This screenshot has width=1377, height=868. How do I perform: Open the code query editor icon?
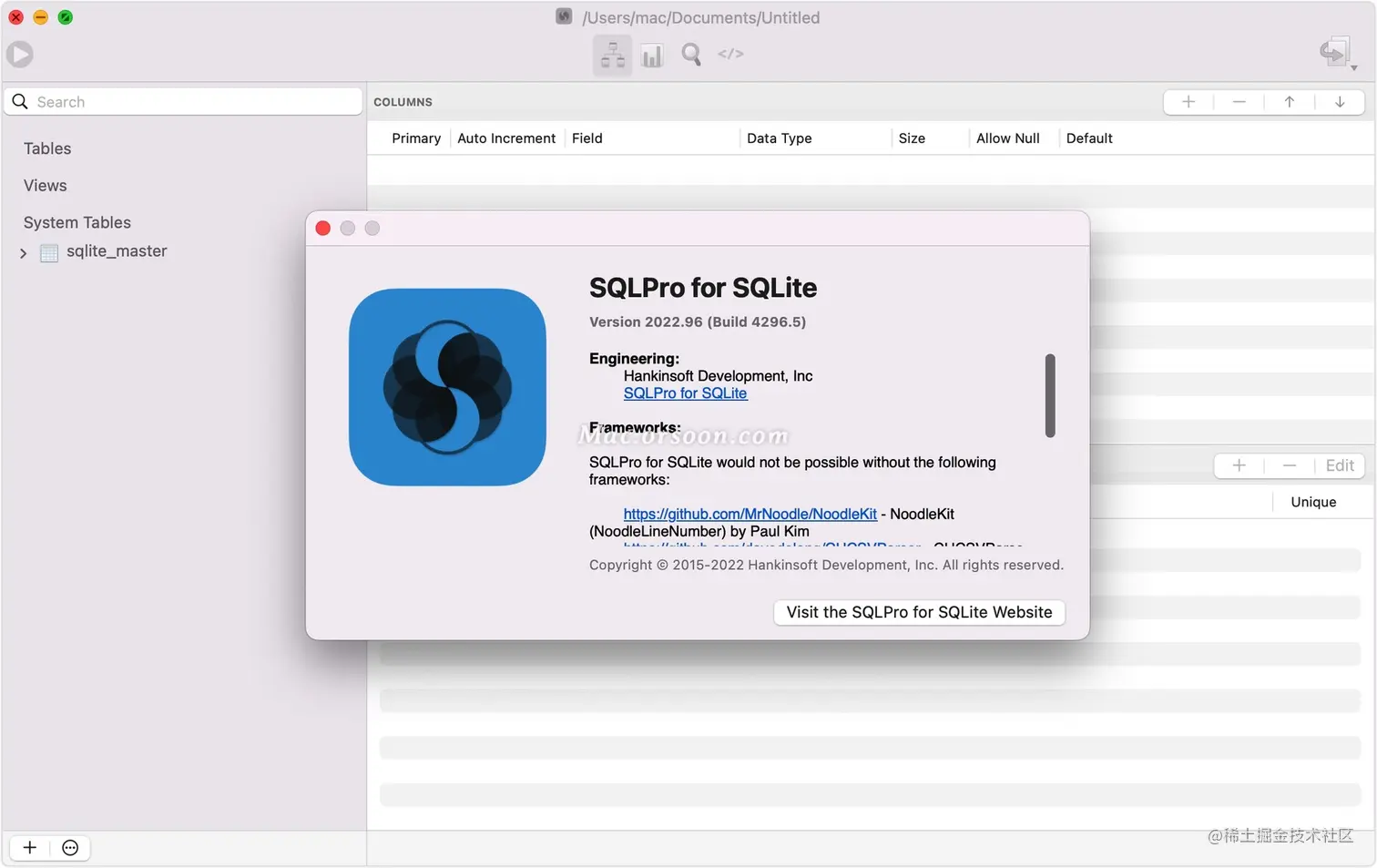(730, 54)
